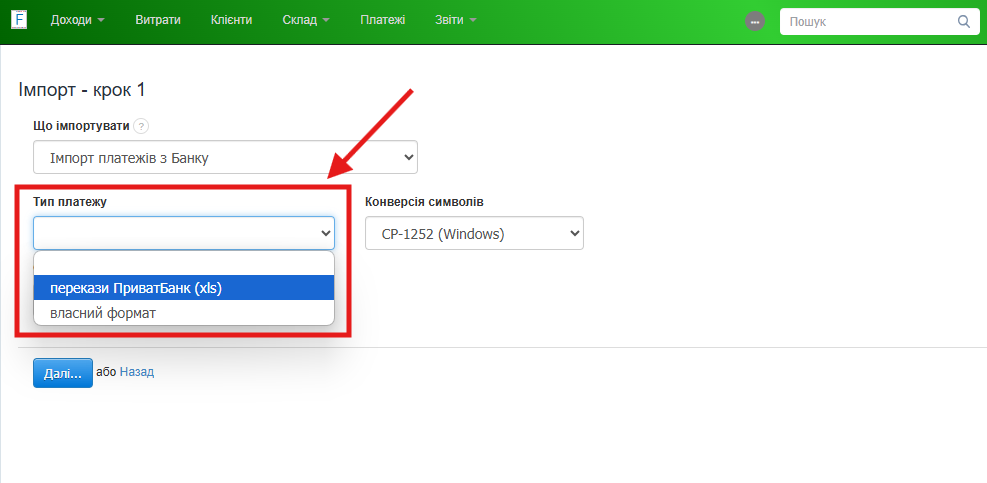Open the Що імпортувати dropdown
The width and height of the screenshot is (987, 483).
225,158
